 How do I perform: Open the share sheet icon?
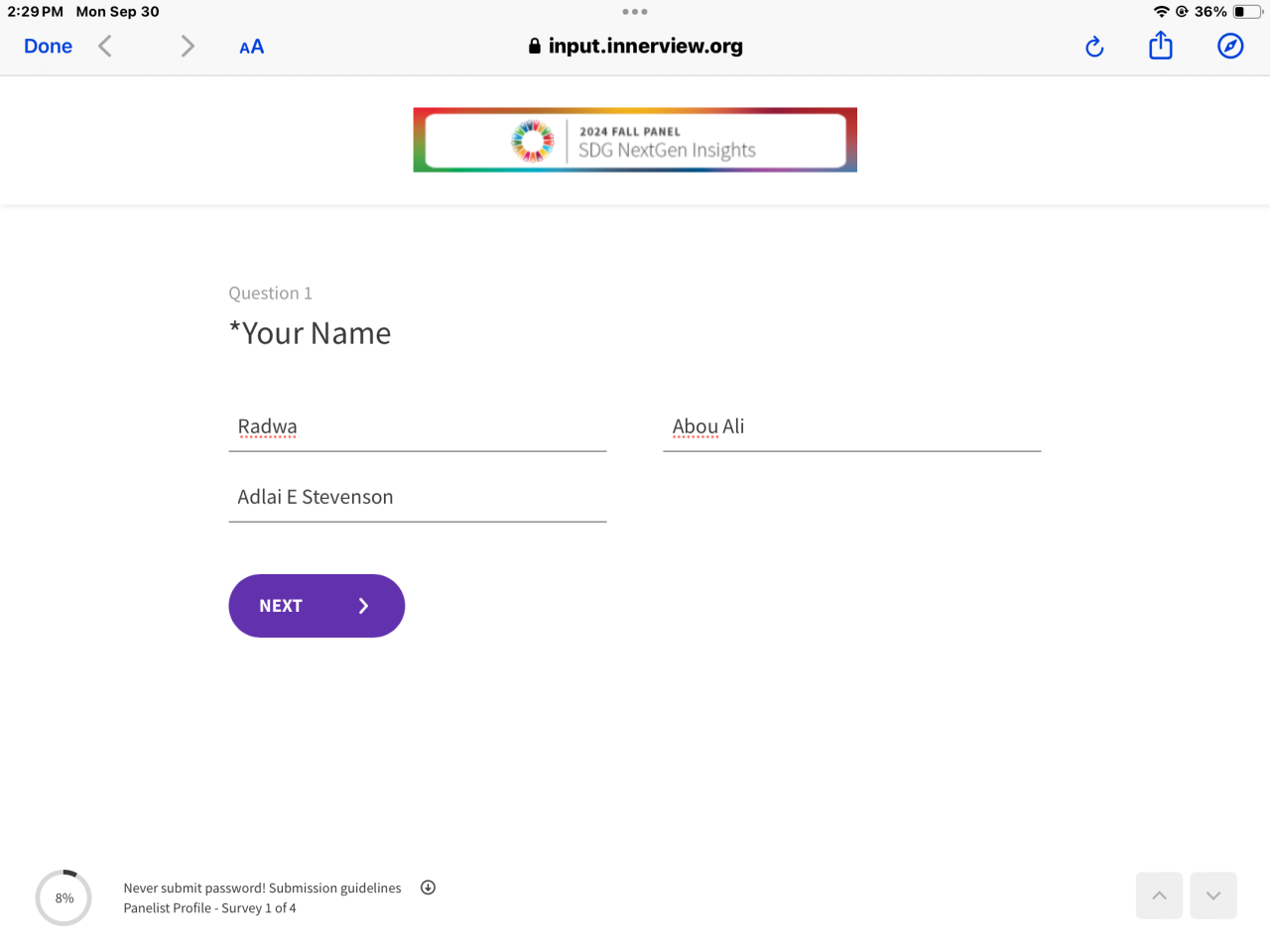click(x=1161, y=46)
